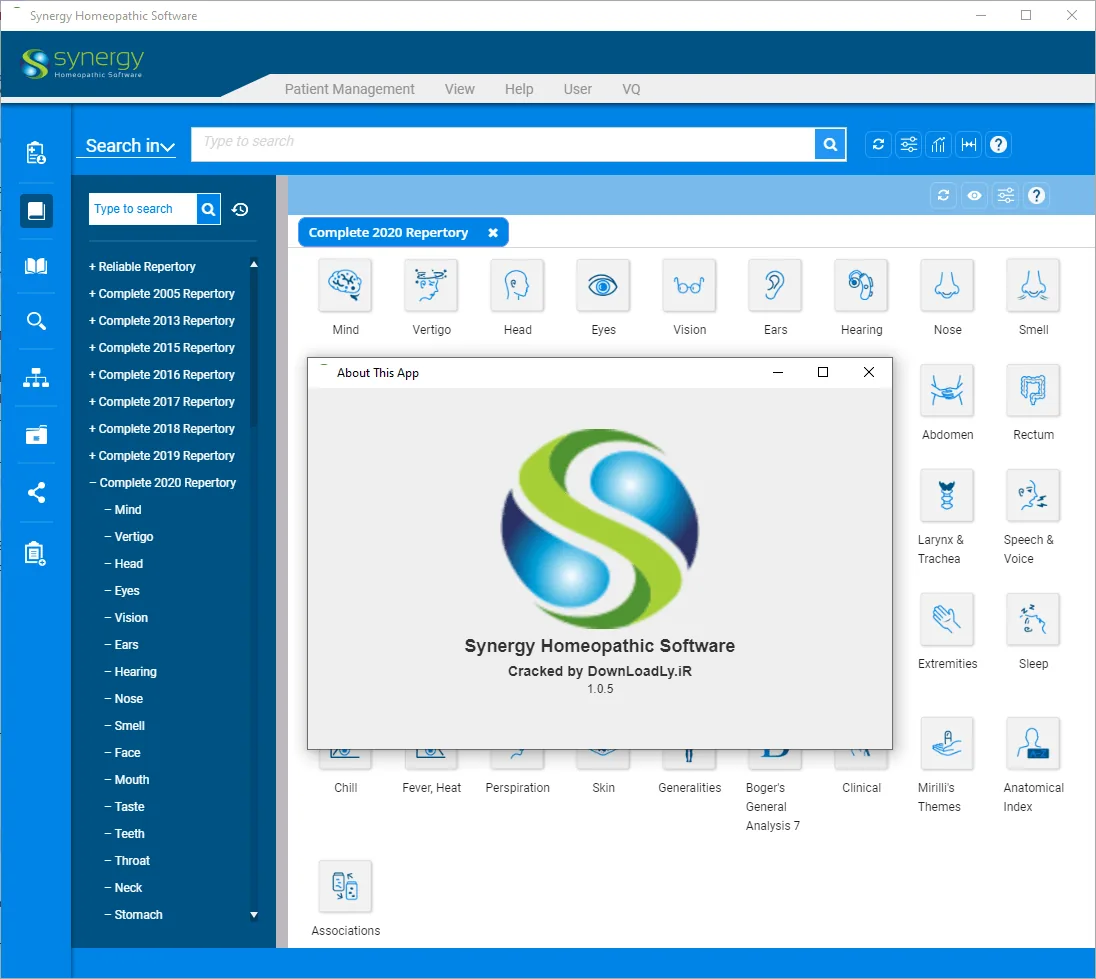
Task: Click the tree scrollbar down arrow
Action: [254, 915]
